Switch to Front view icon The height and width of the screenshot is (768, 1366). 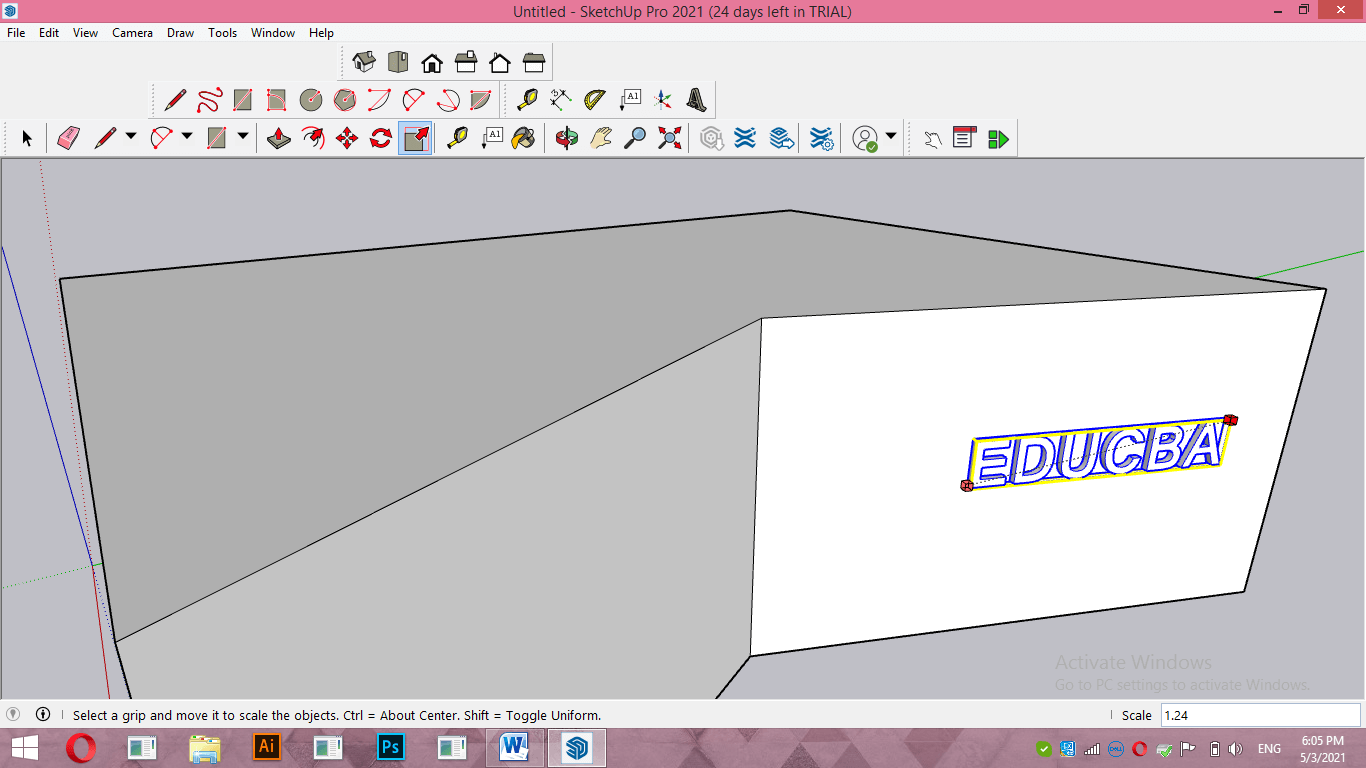[x=432, y=63]
